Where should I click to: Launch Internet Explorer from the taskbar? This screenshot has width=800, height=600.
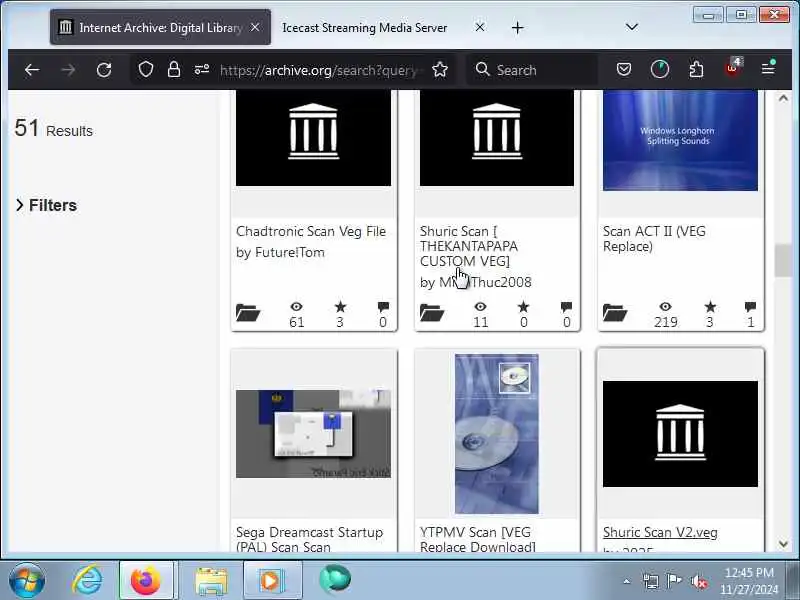[x=87, y=580]
